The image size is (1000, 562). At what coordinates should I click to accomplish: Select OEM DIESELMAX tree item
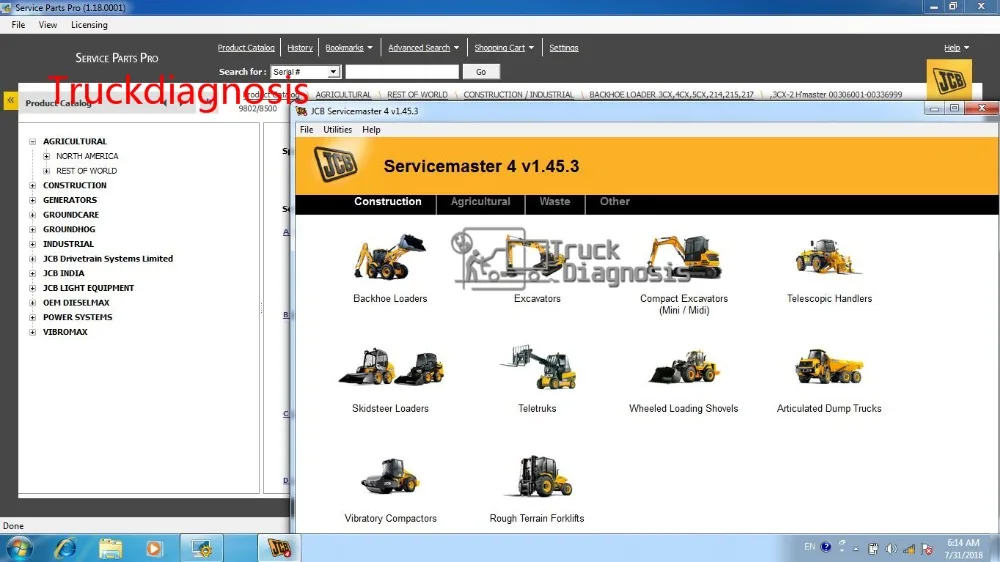76,303
